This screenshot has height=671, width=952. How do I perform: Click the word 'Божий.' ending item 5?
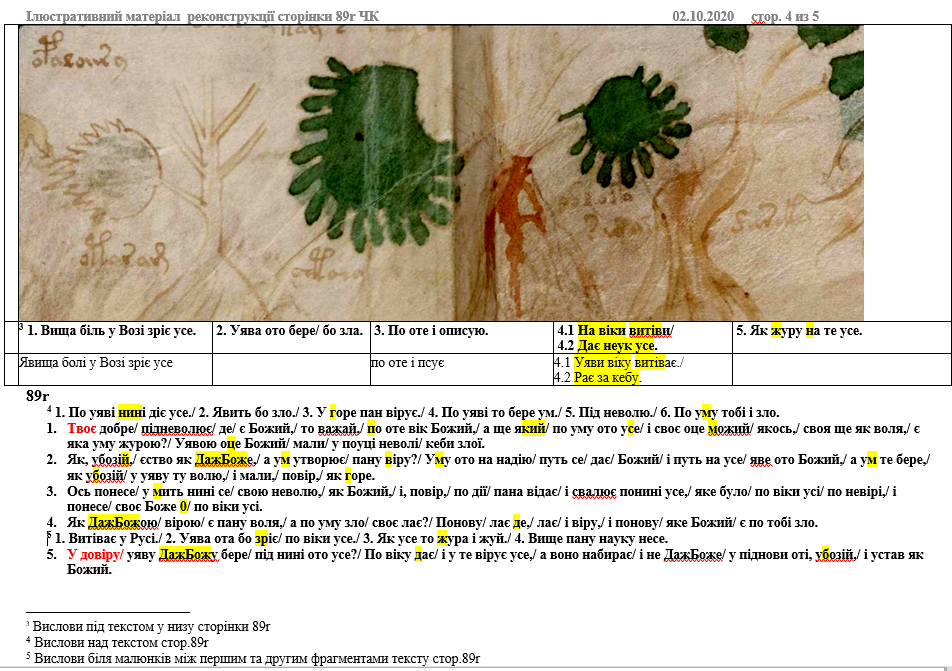[x=89, y=570]
